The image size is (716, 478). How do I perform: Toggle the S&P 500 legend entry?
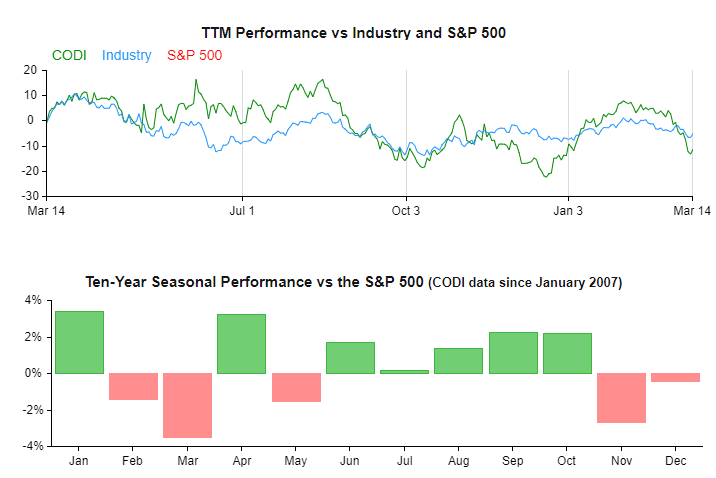pos(194,54)
